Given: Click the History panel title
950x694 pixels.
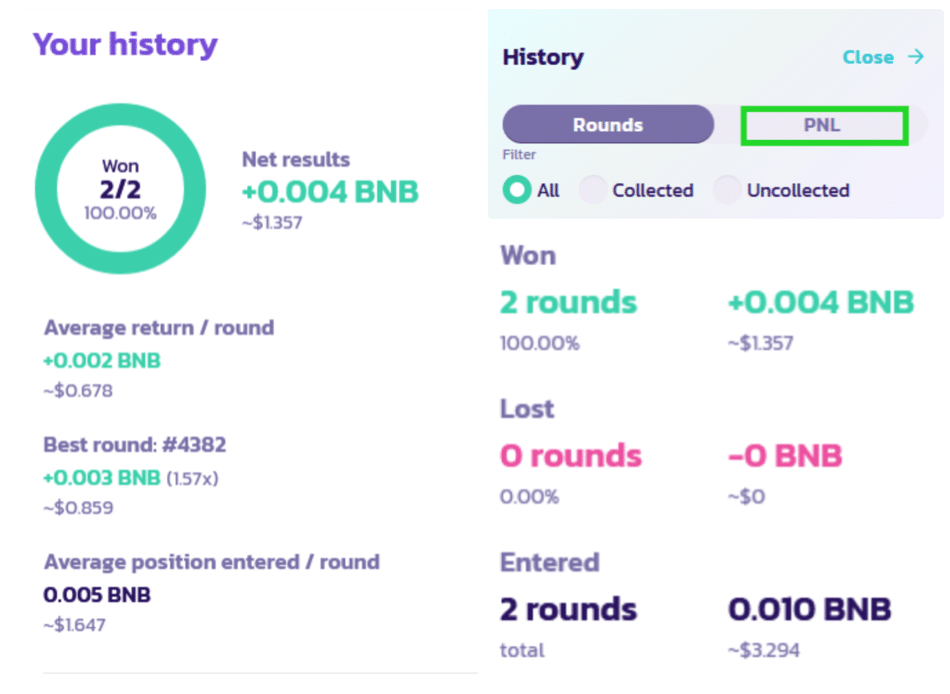Looking at the screenshot, I should (x=543, y=57).
